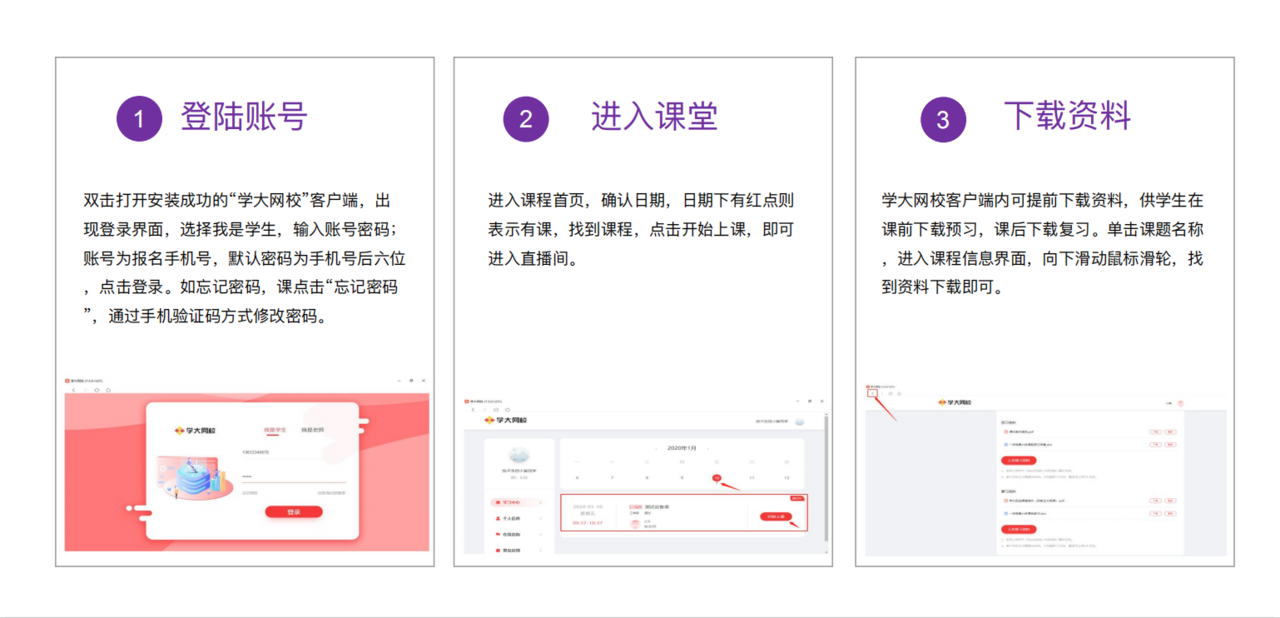
Task: Click the 开始上课 button in the course row
Action: (x=776, y=517)
